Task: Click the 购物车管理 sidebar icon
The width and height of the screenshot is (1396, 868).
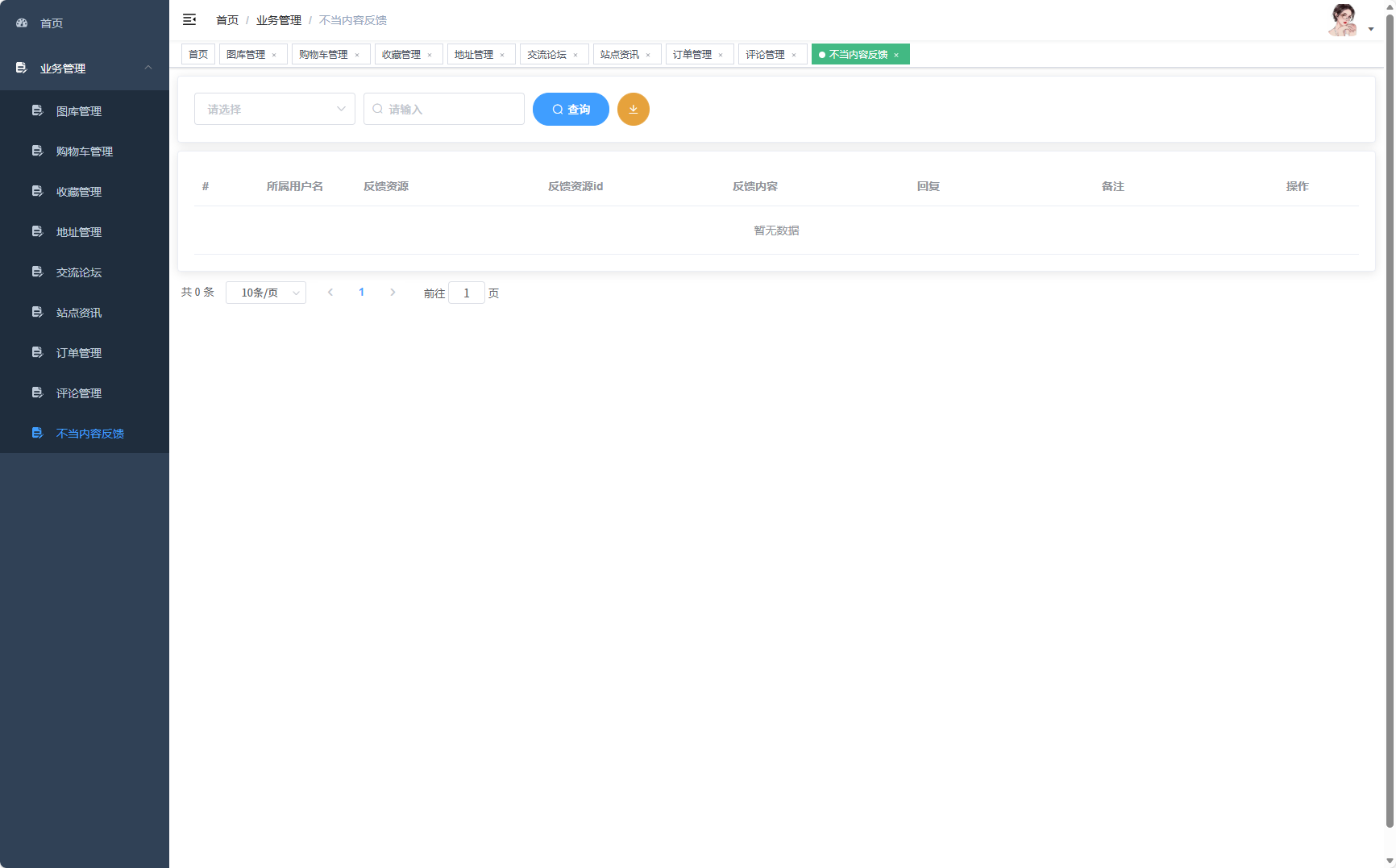Action: click(x=37, y=151)
